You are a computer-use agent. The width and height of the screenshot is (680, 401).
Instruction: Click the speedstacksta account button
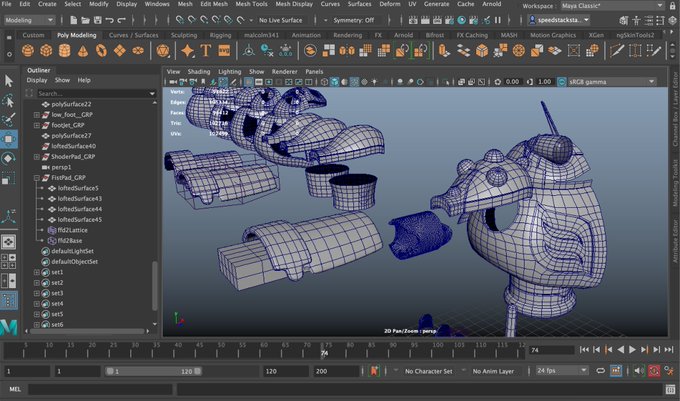pyautogui.click(x=559, y=20)
